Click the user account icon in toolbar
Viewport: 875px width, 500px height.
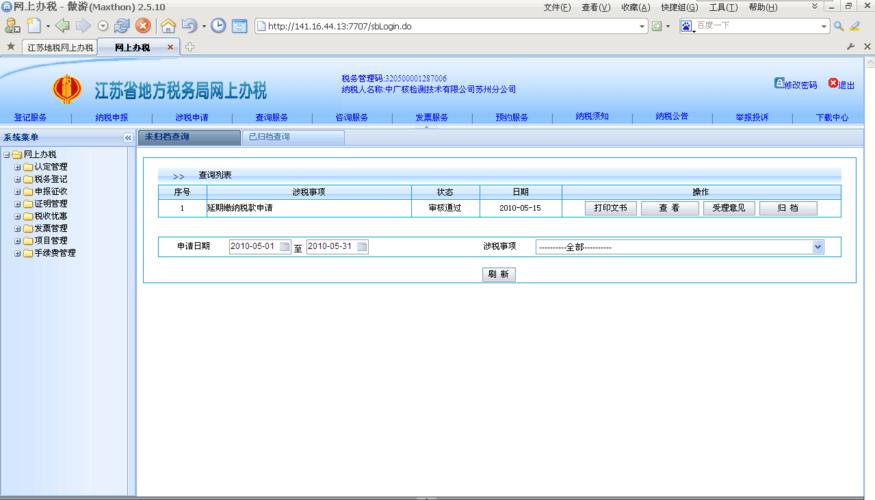coord(12,26)
